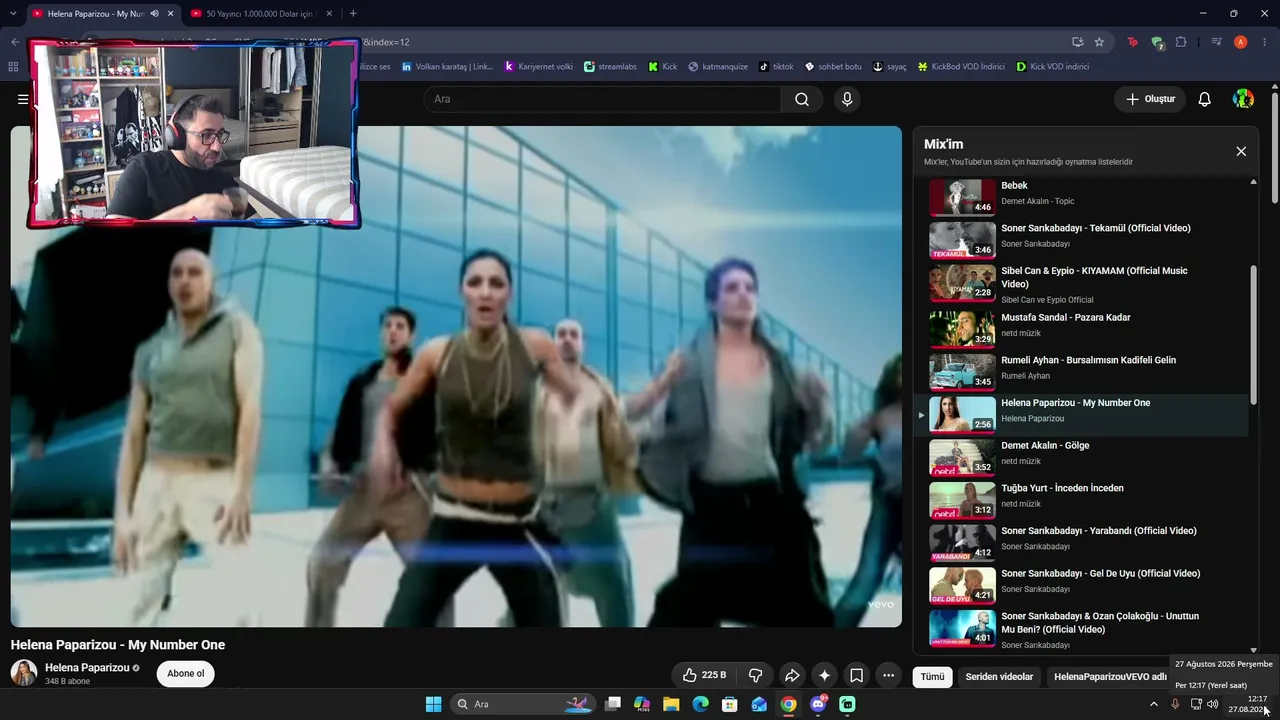Viewport: 1280px width, 720px height.
Task: Open the sohbet botu bookmark
Action: [x=832, y=67]
